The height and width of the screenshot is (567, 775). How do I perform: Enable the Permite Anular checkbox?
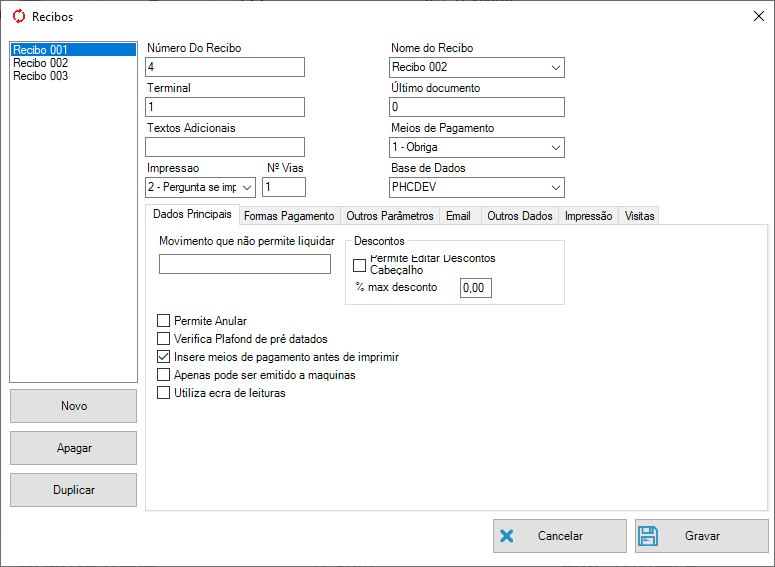tap(164, 321)
